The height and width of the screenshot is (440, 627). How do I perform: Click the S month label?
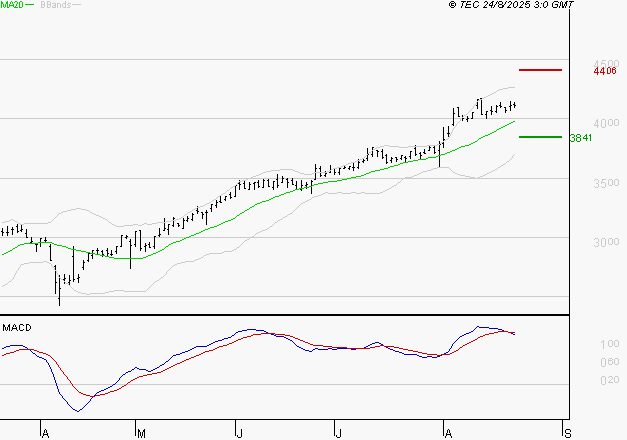pyautogui.click(x=567, y=434)
